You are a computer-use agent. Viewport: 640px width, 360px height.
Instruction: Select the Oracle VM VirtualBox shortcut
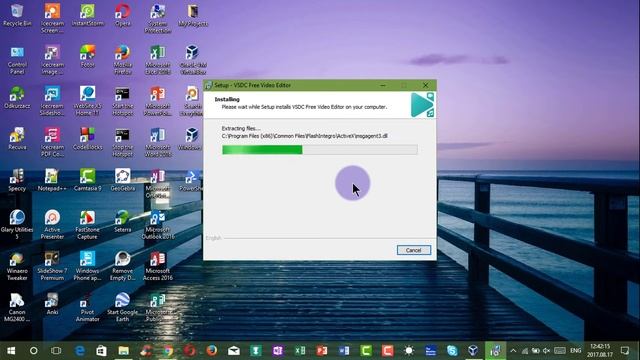[193, 60]
